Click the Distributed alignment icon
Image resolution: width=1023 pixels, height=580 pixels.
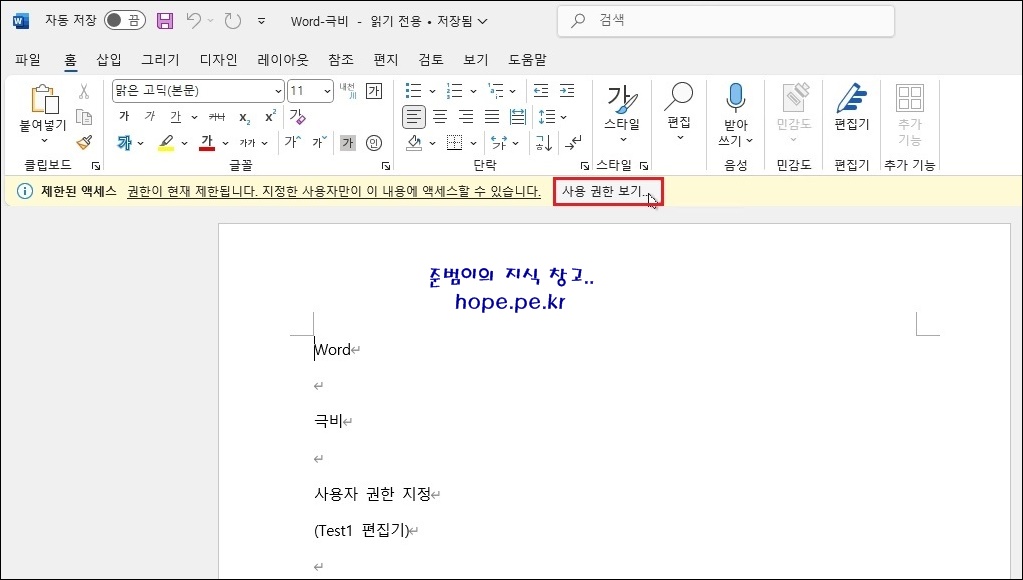click(x=518, y=117)
